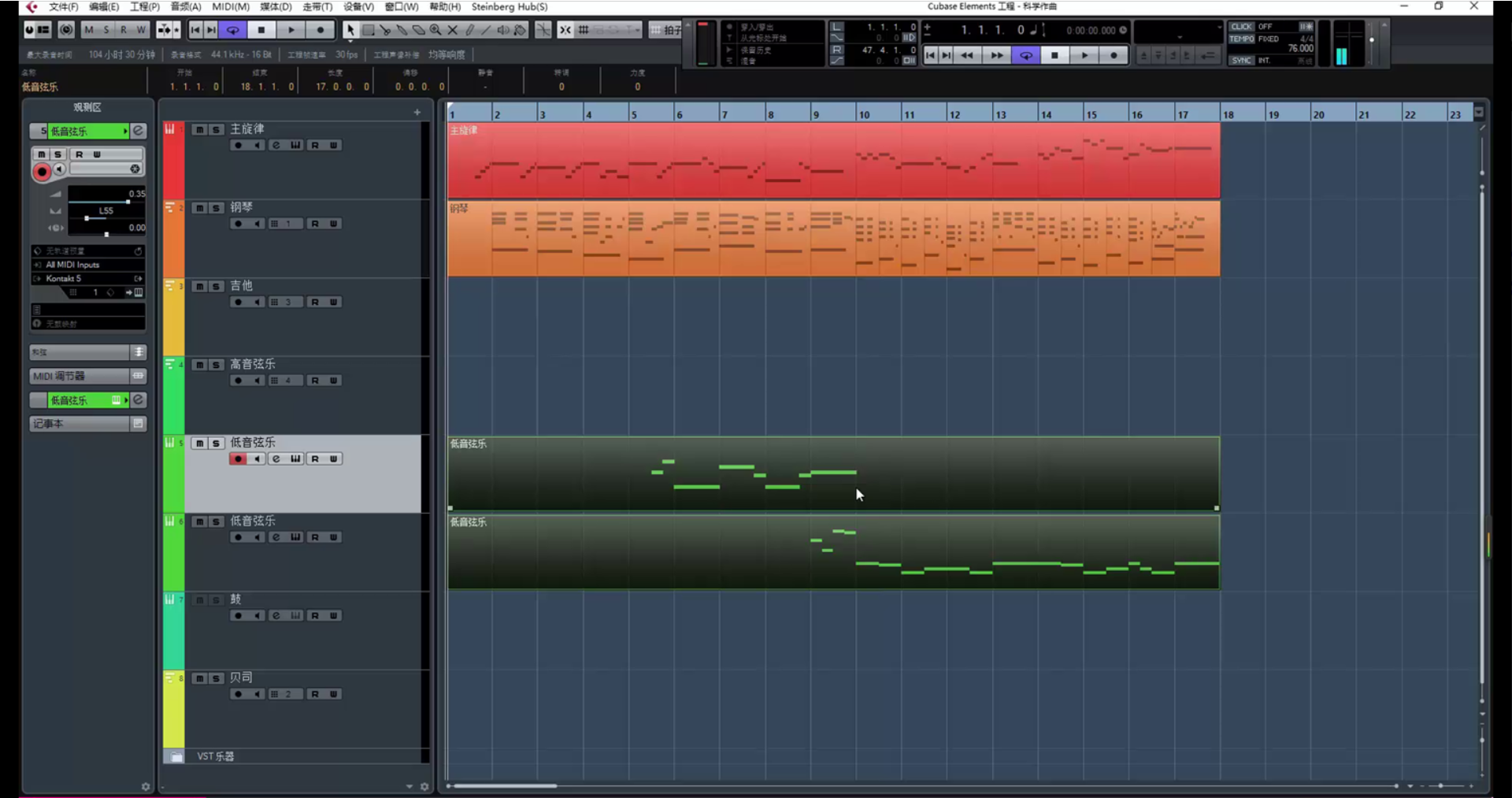
Task: Select the Zoom magnifier tool
Action: coord(435,30)
